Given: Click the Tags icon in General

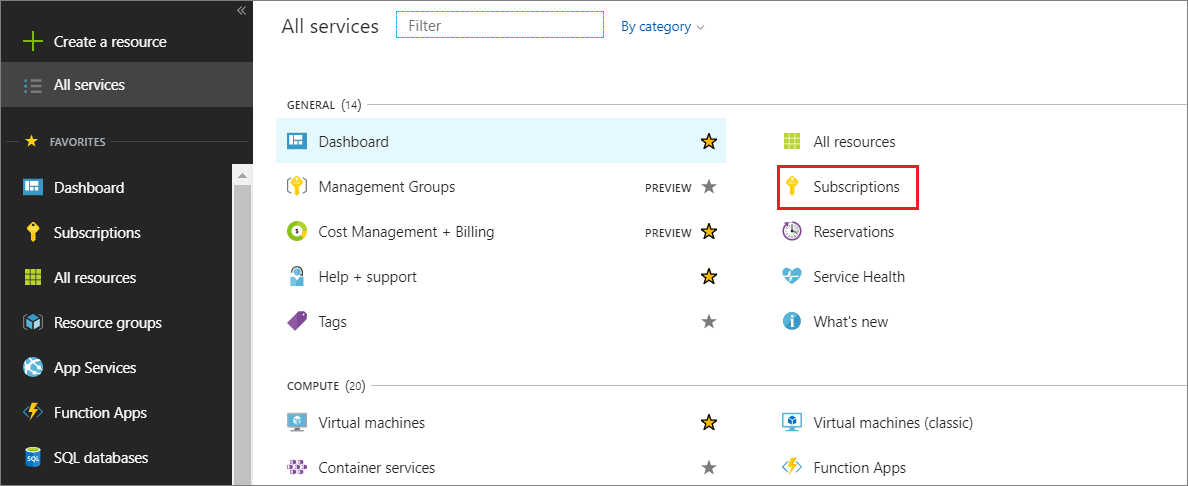Looking at the screenshot, I should 296,322.
